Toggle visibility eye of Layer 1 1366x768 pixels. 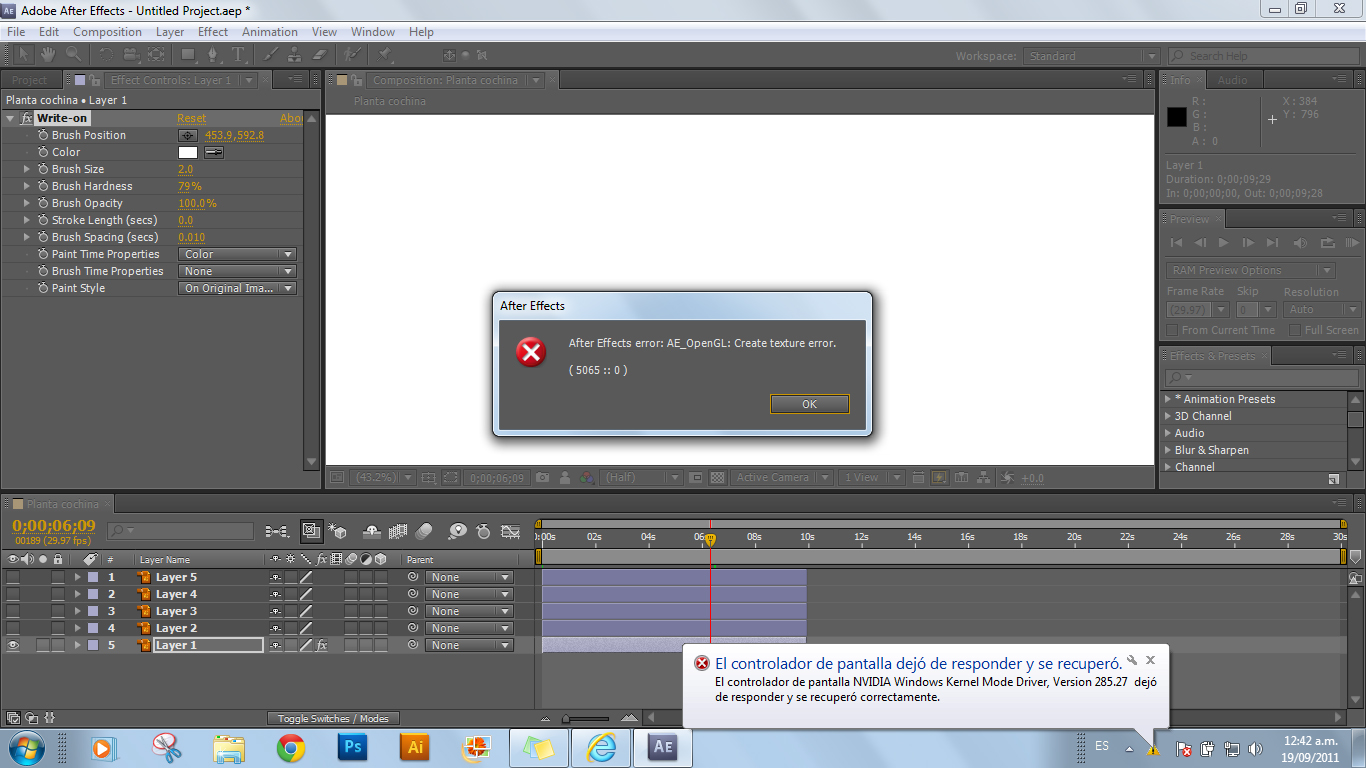(13, 645)
